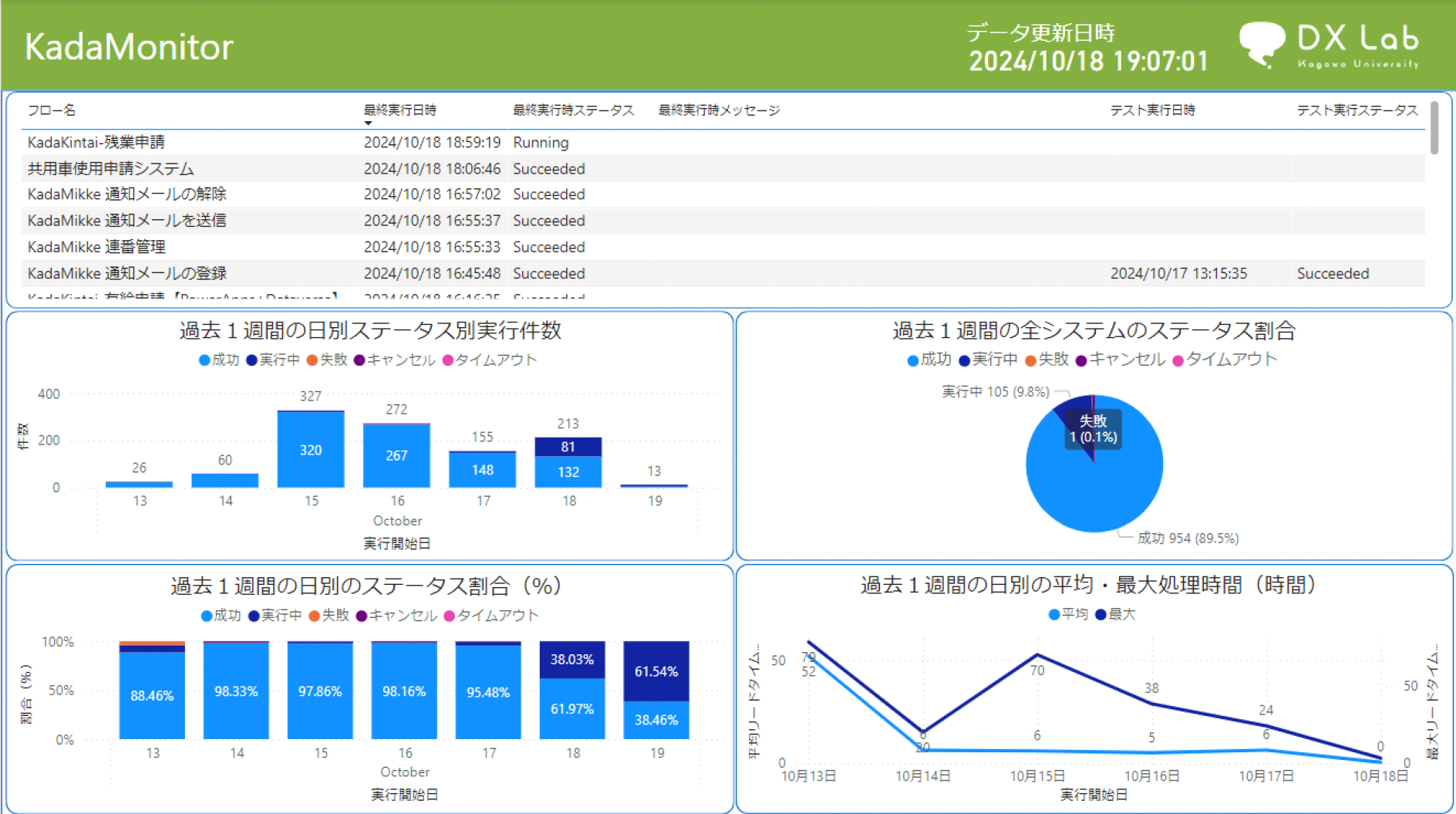Click 成功 legend item in 日別のステータス割合（%） chart
This screenshot has width=1456, height=814.
pyautogui.click(x=221, y=616)
